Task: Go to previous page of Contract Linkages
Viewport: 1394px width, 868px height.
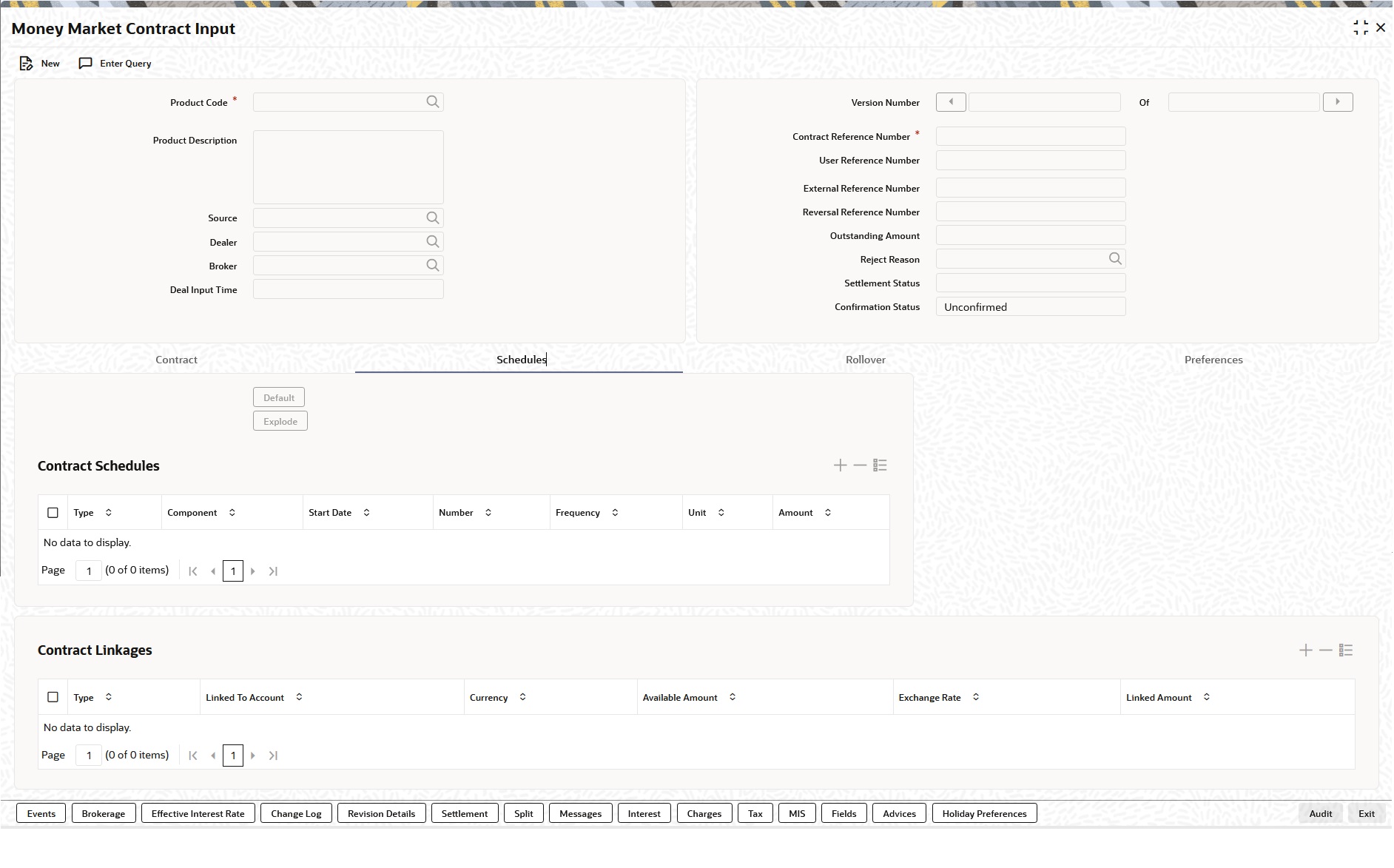Action: [213, 756]
